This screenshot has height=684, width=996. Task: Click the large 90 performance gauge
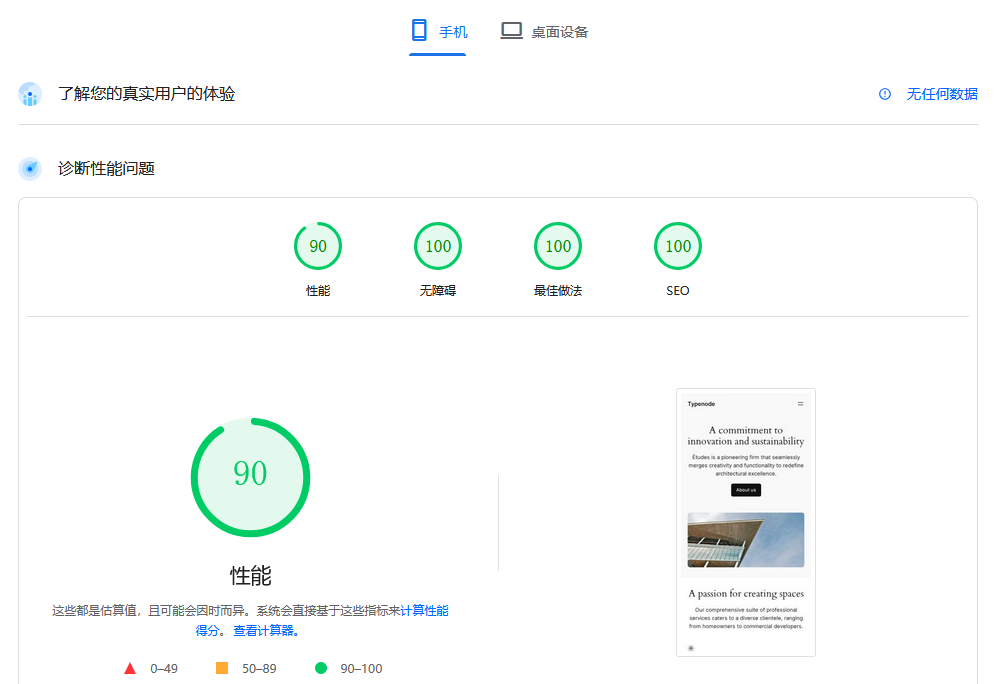tap(250, 477)
